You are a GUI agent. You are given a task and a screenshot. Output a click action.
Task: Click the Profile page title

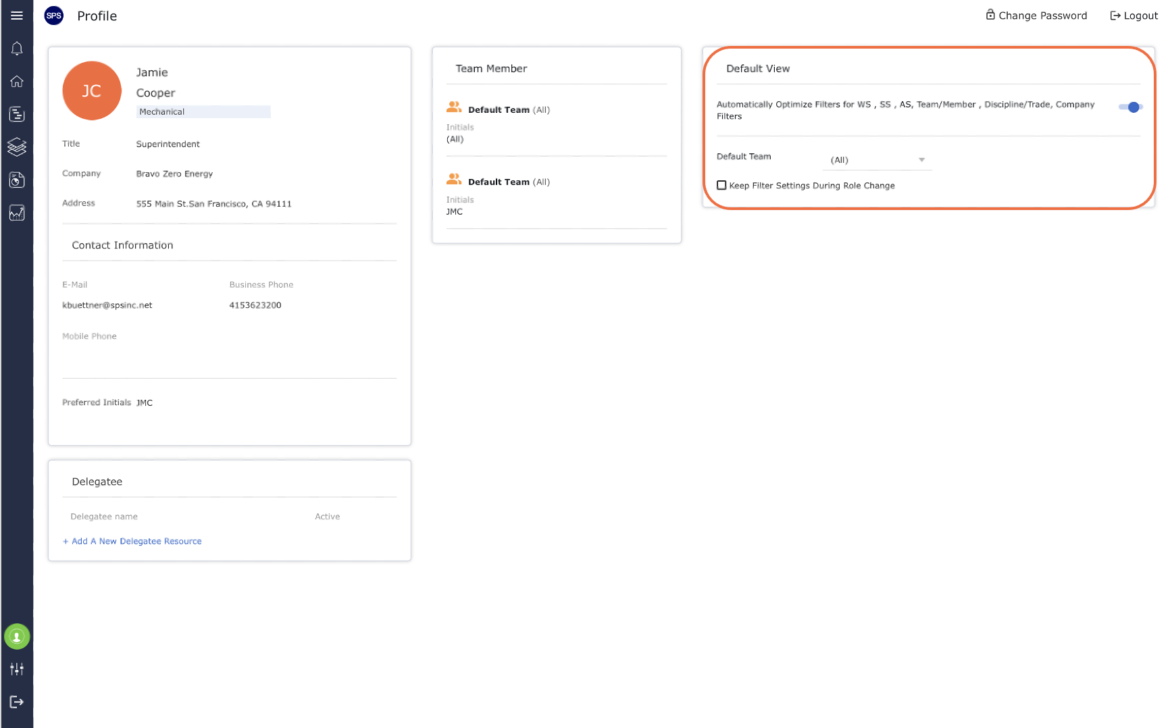97,16
